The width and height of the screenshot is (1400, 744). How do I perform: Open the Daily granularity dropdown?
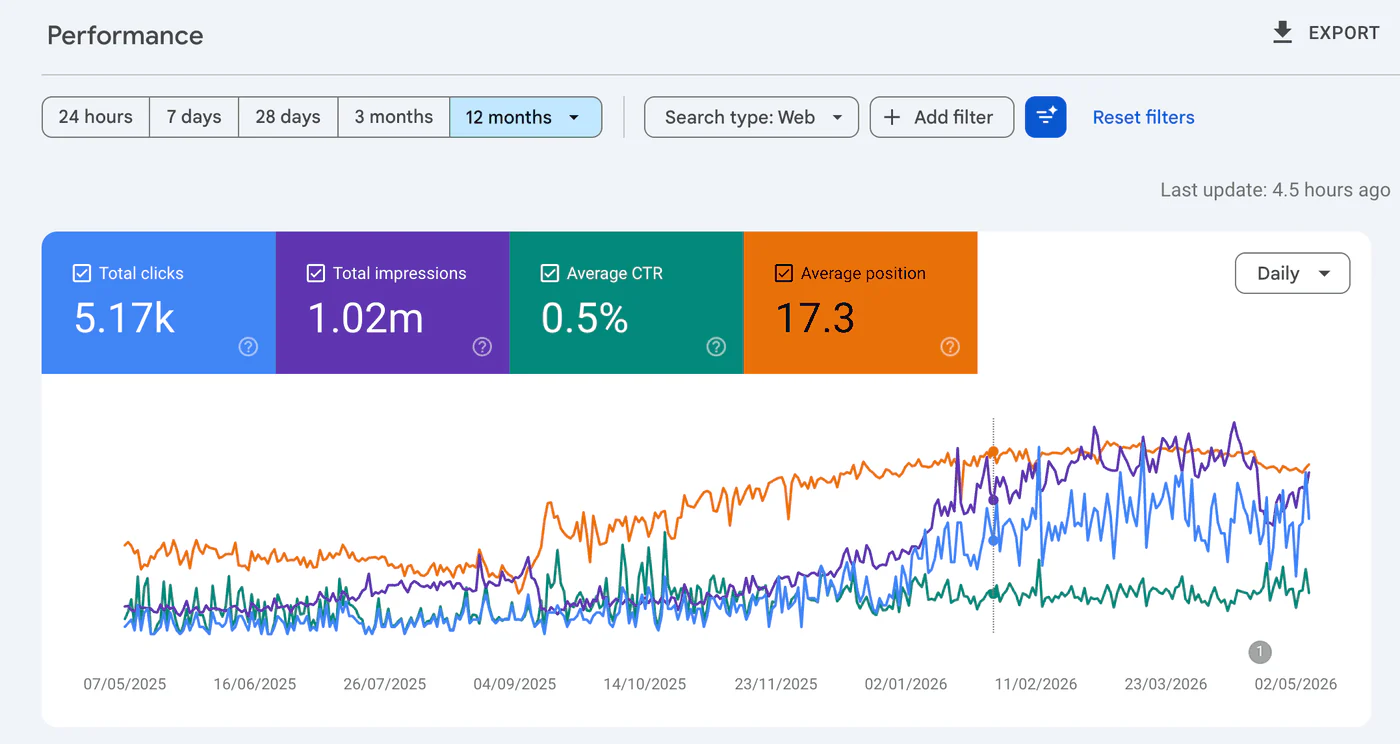click(x=1293, y=273)
